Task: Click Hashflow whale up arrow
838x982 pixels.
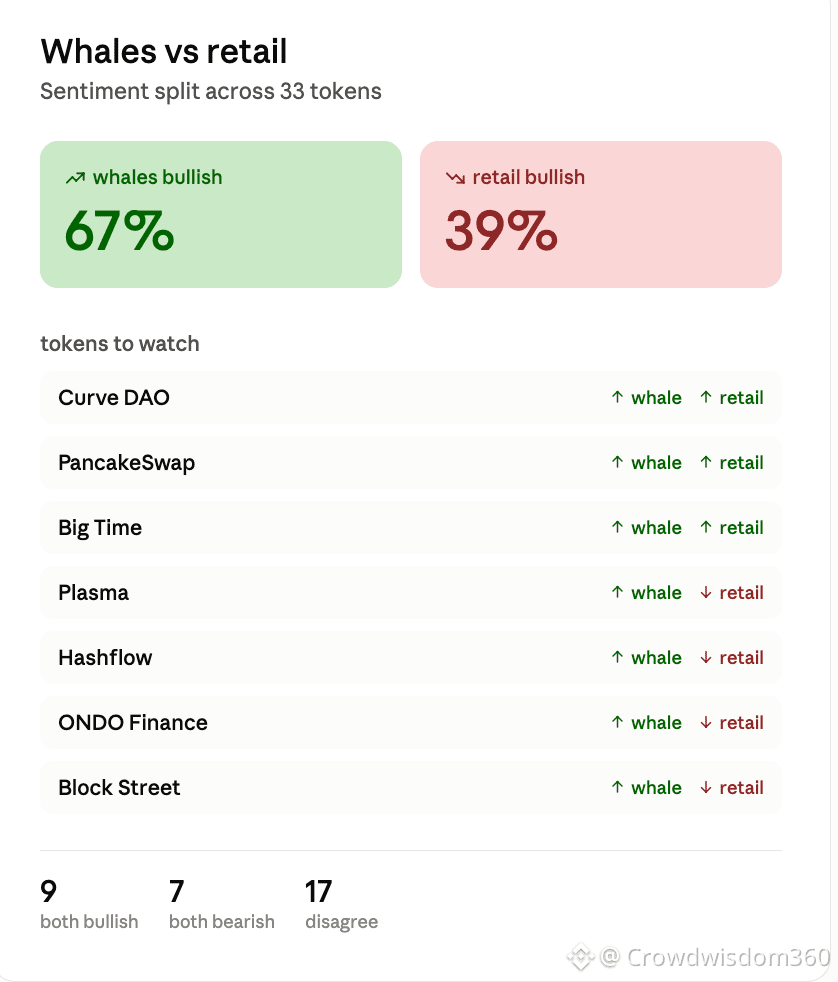Action: pyautogui.click(x=618, y=657)
